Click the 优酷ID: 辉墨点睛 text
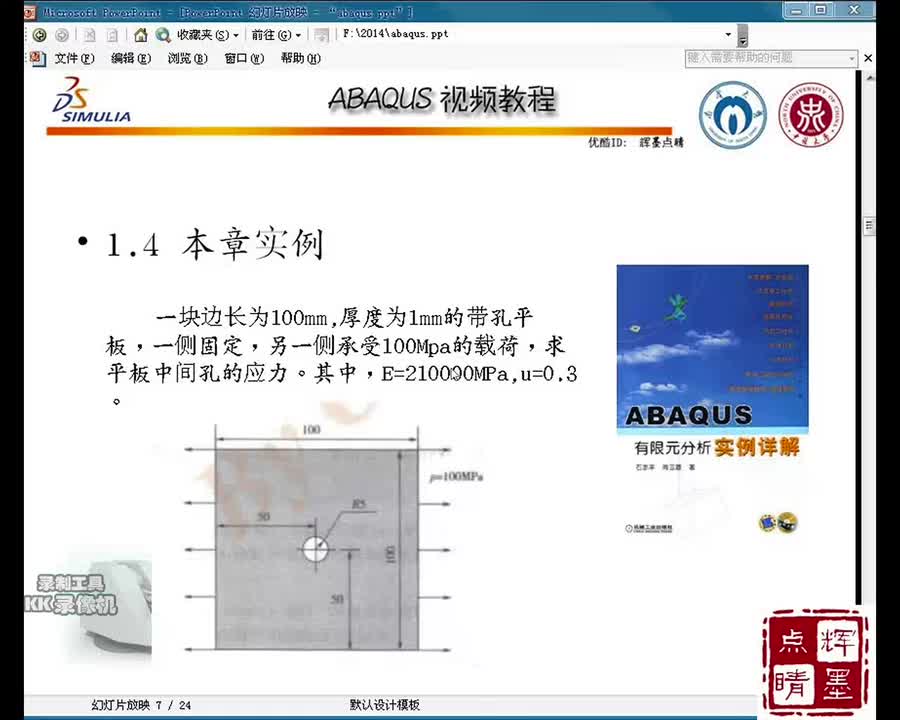This screenshot has width=900, height=720. (636, 142)
